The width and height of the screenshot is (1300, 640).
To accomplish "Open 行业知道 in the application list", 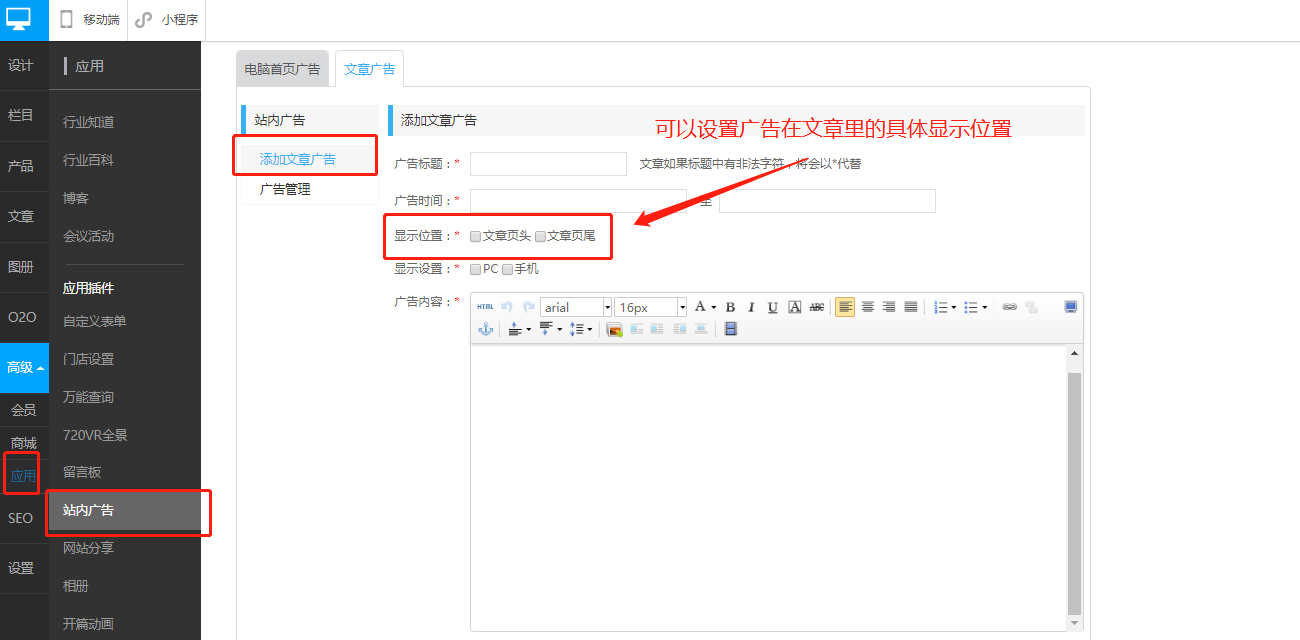I will (x=89, y=122).
